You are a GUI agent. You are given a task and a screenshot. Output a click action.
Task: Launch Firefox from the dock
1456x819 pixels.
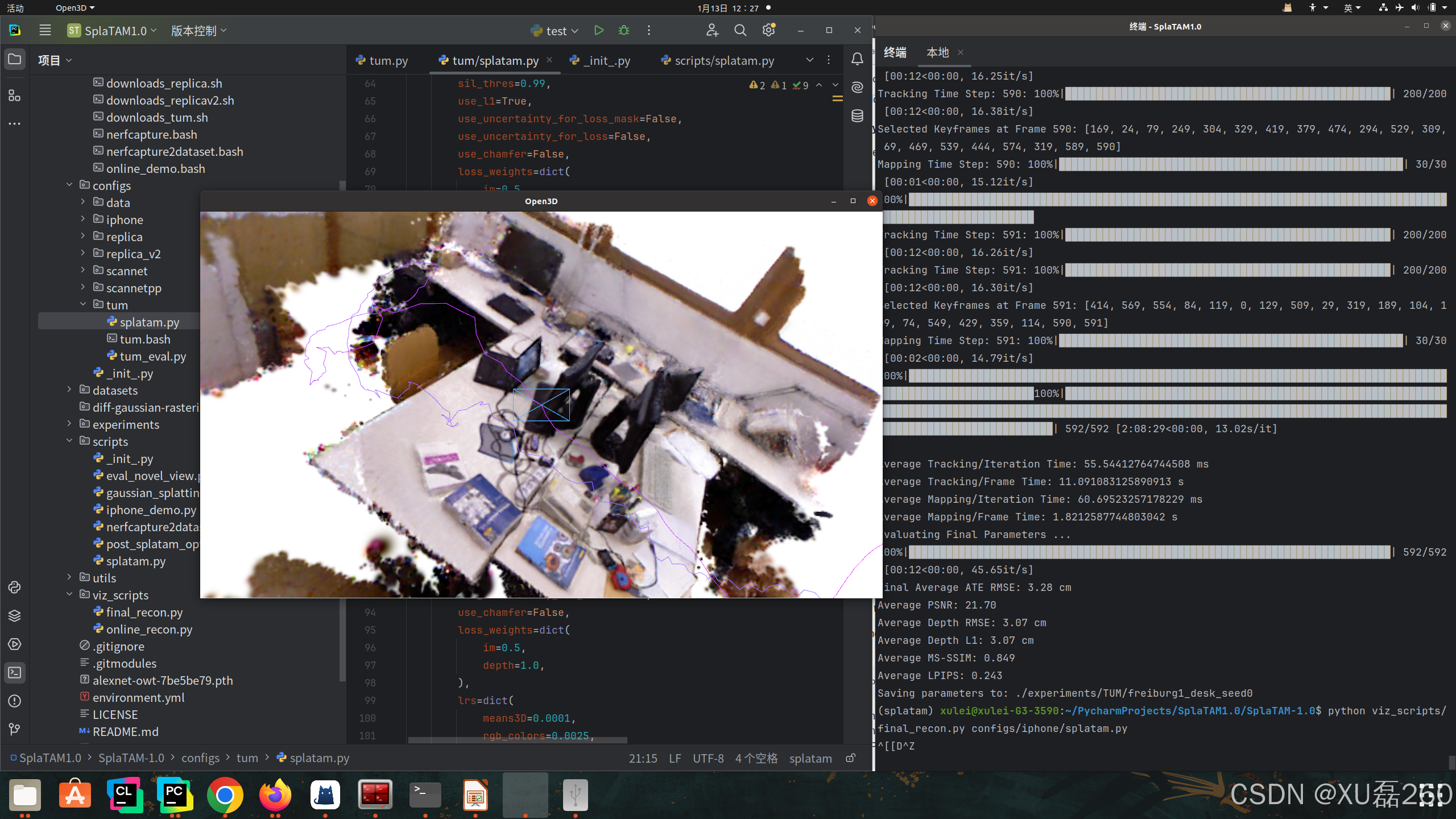(275, 795)
